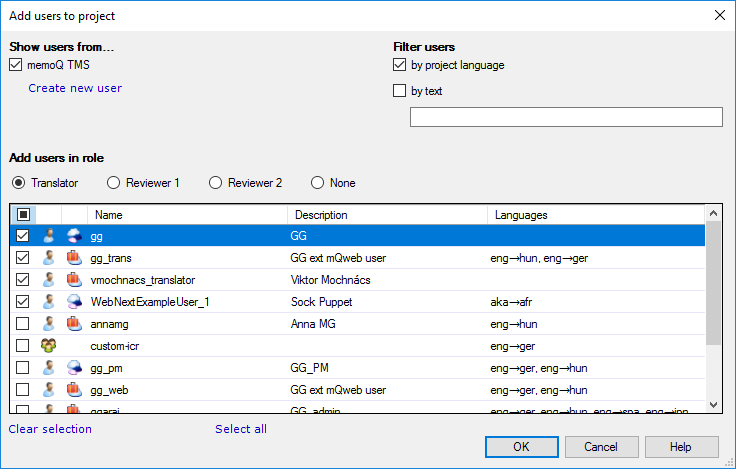
Task: Click into the filter text input field
Action: 566,117
